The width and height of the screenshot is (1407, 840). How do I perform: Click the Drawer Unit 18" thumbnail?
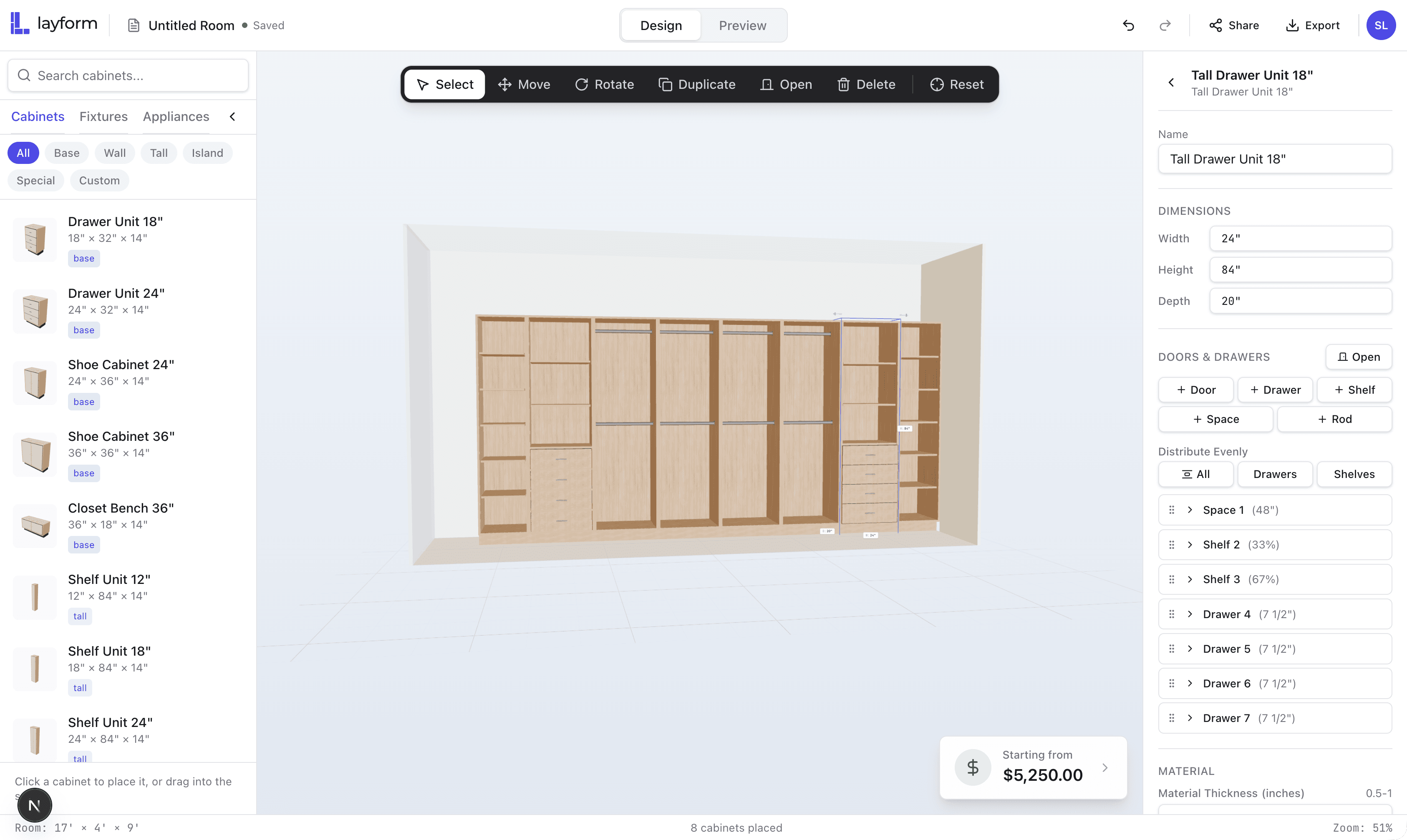click(x=35, y=239)
